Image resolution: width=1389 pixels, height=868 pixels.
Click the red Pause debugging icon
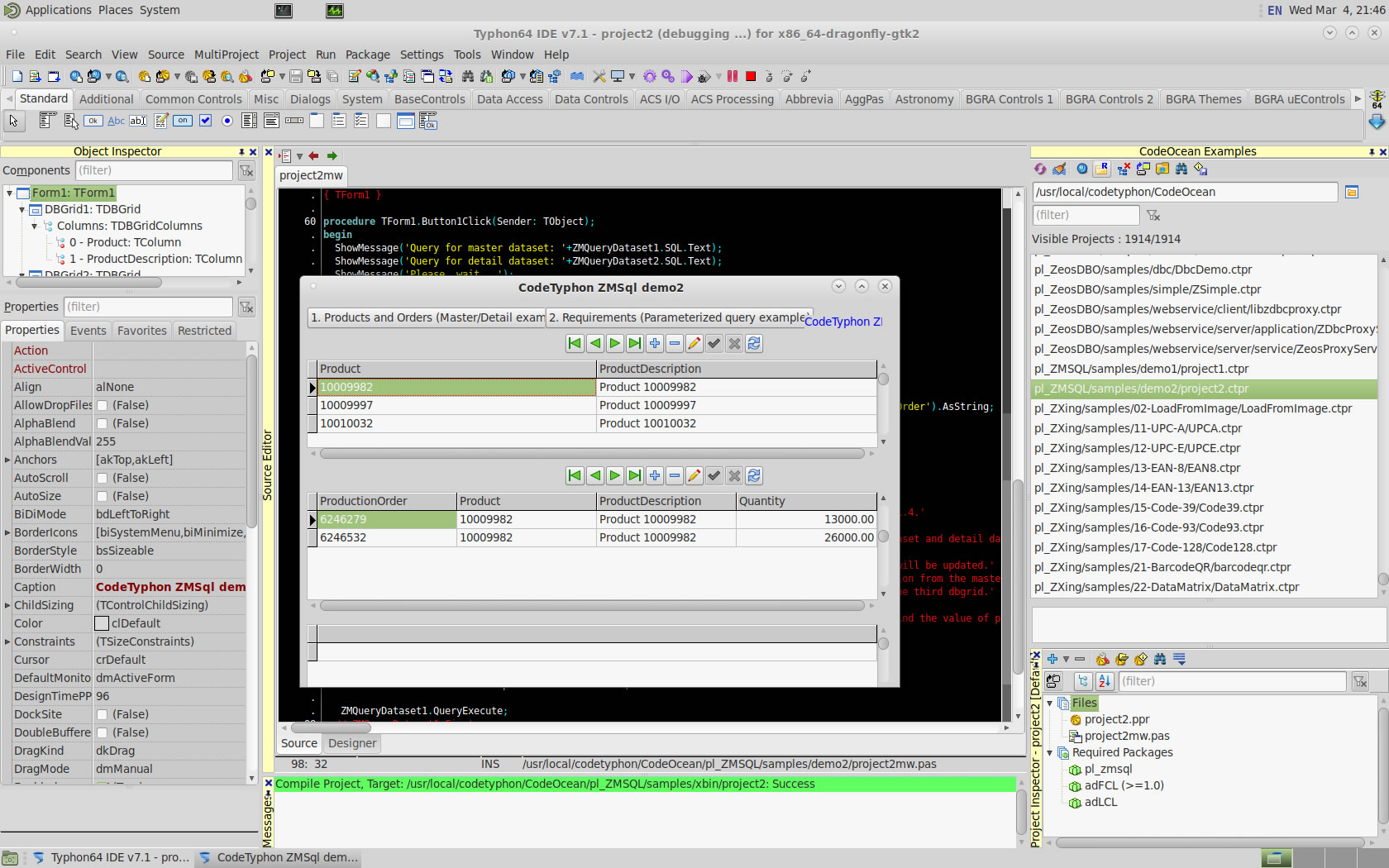733,76
